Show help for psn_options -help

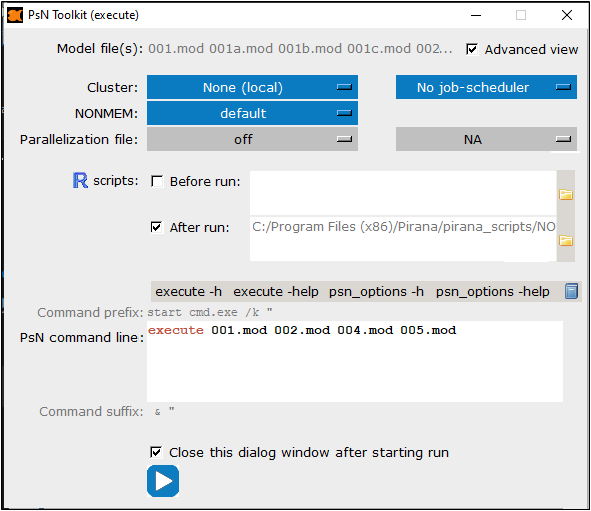pos(493,292)
